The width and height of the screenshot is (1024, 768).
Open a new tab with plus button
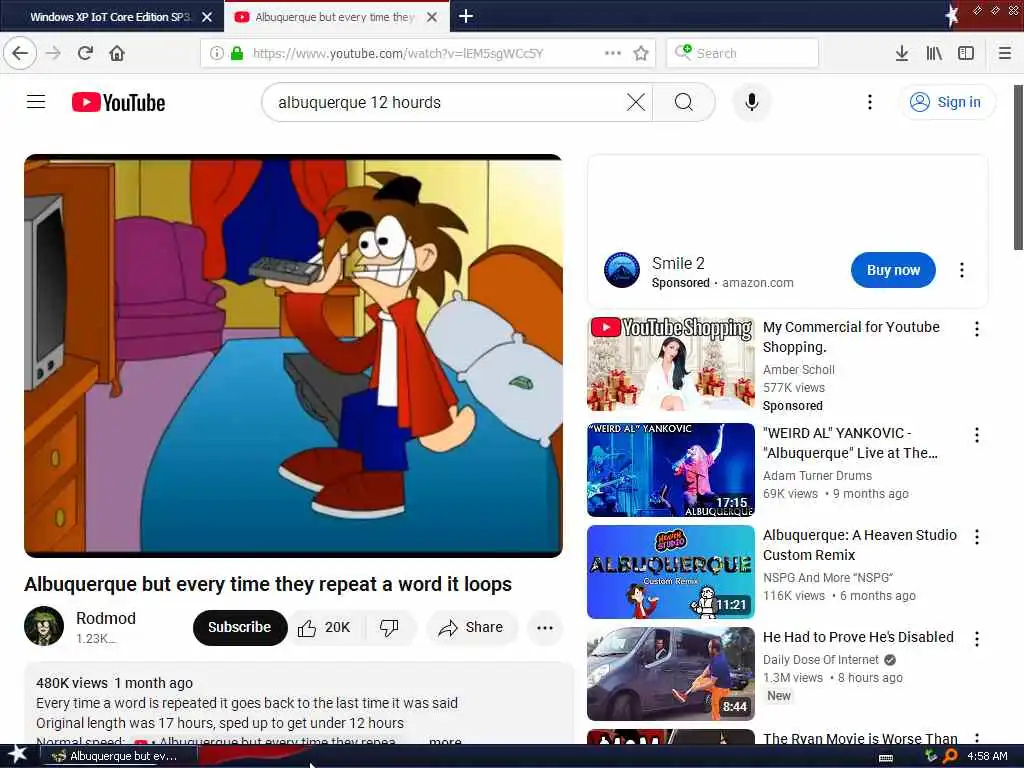[466, 16]
